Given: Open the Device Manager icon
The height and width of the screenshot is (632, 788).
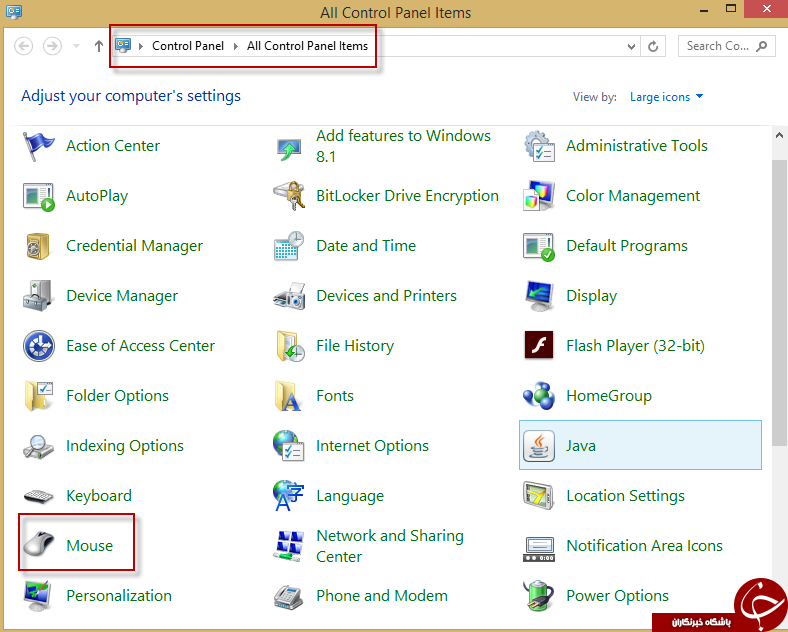Looking at the screenshot, I should 38,296.
